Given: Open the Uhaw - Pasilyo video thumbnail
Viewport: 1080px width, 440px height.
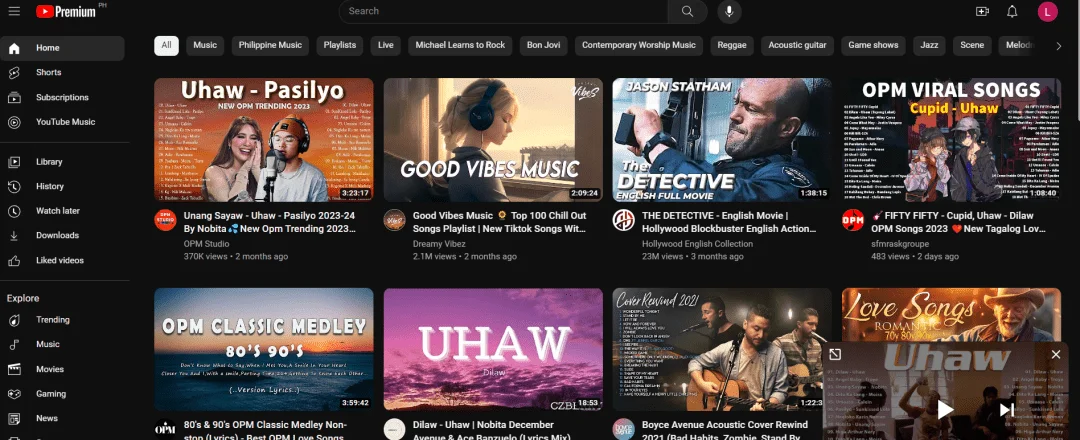Looking at the screenshot, I should (x=264, y=140).
